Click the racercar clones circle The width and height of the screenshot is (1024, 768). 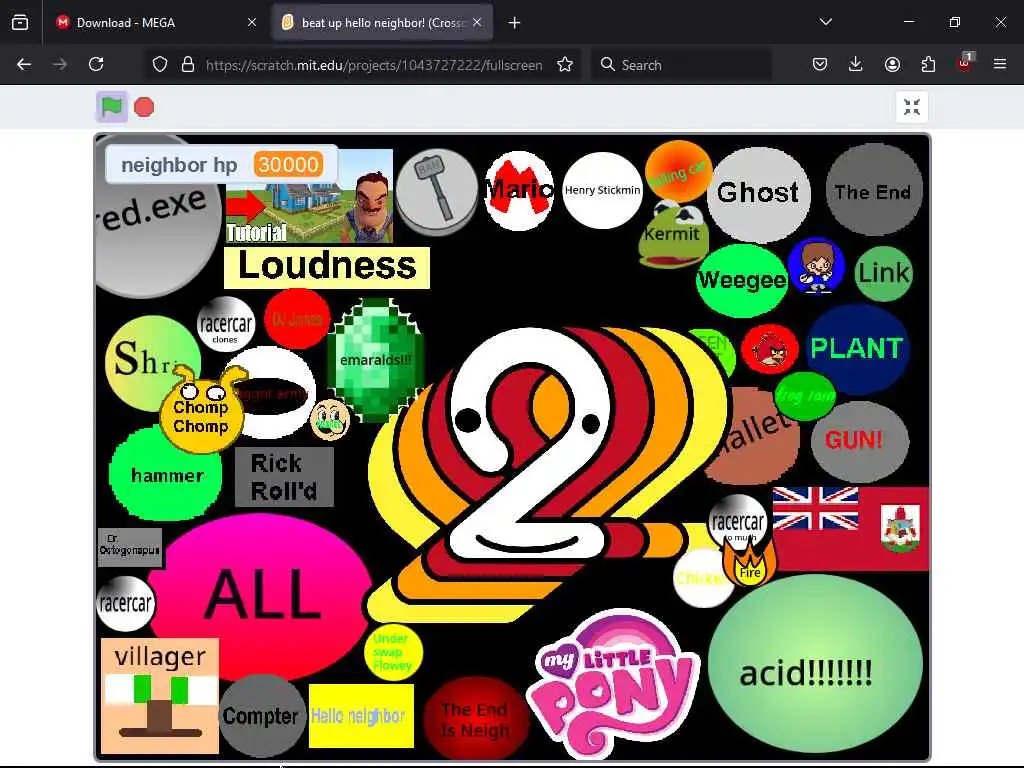tap(225, 325)
